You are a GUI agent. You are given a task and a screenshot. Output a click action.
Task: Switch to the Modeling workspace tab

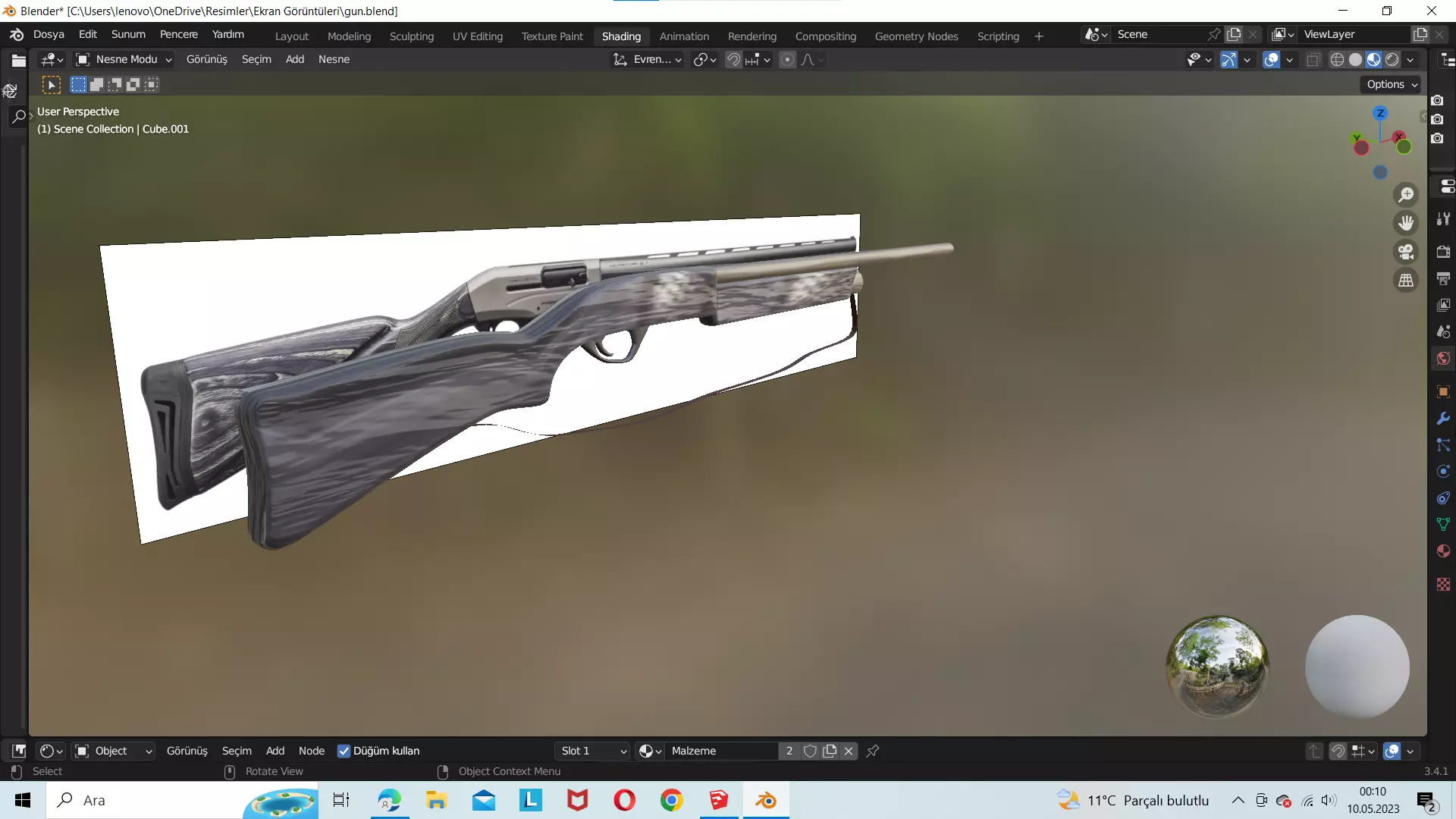[x=349, y=36]
